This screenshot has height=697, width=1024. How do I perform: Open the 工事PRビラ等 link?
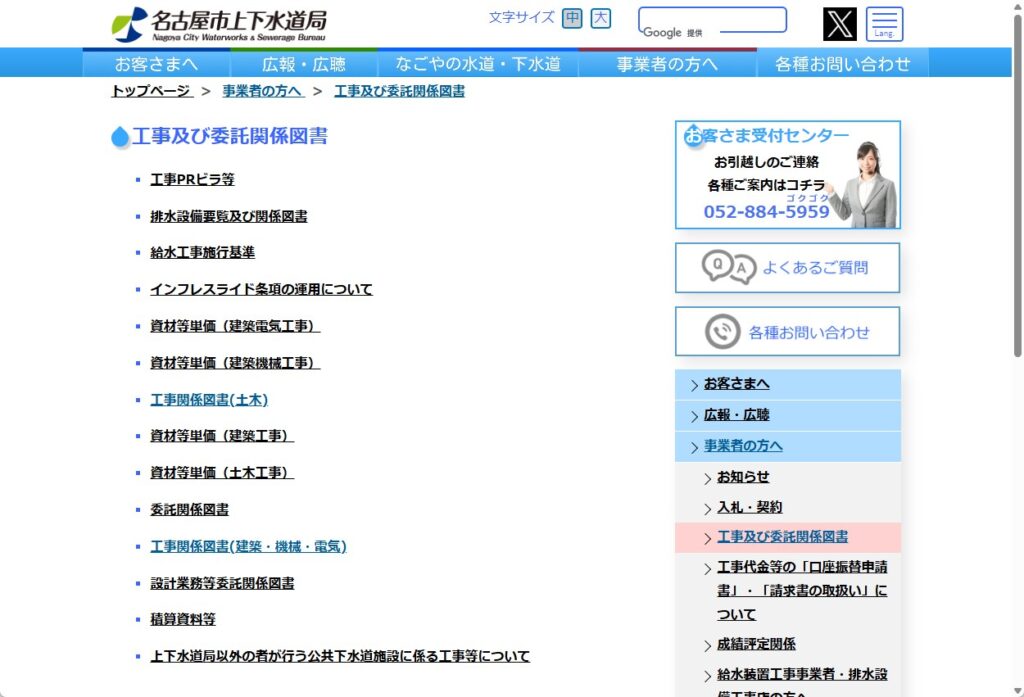tap(192, 180)
